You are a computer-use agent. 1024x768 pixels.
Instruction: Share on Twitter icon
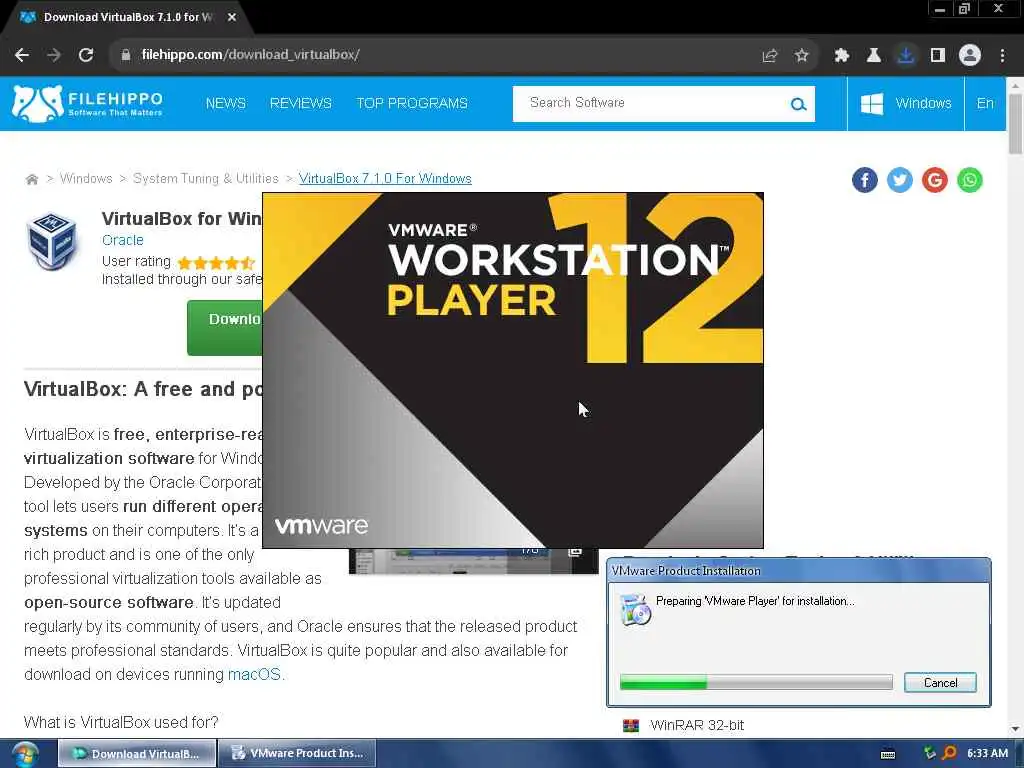click(x=900, y=180)
